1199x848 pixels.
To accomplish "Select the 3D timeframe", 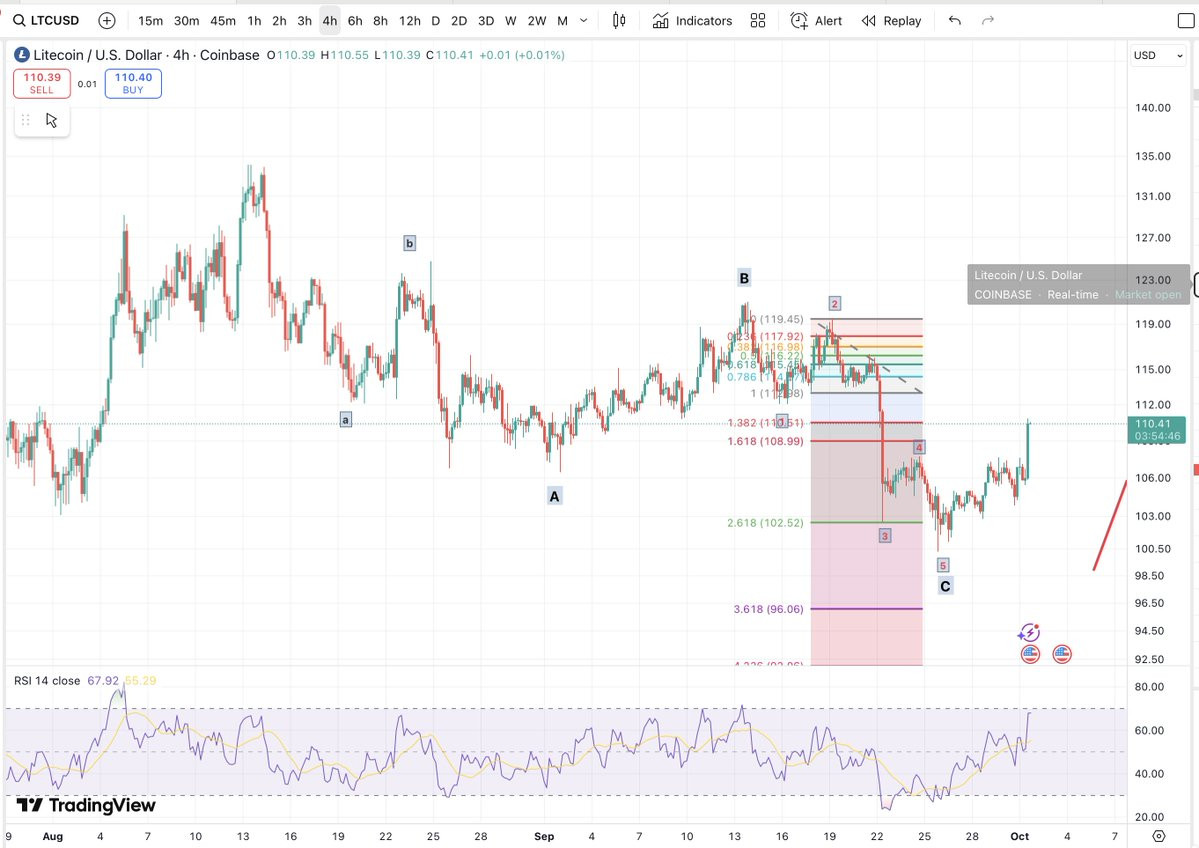I will 486,21.
